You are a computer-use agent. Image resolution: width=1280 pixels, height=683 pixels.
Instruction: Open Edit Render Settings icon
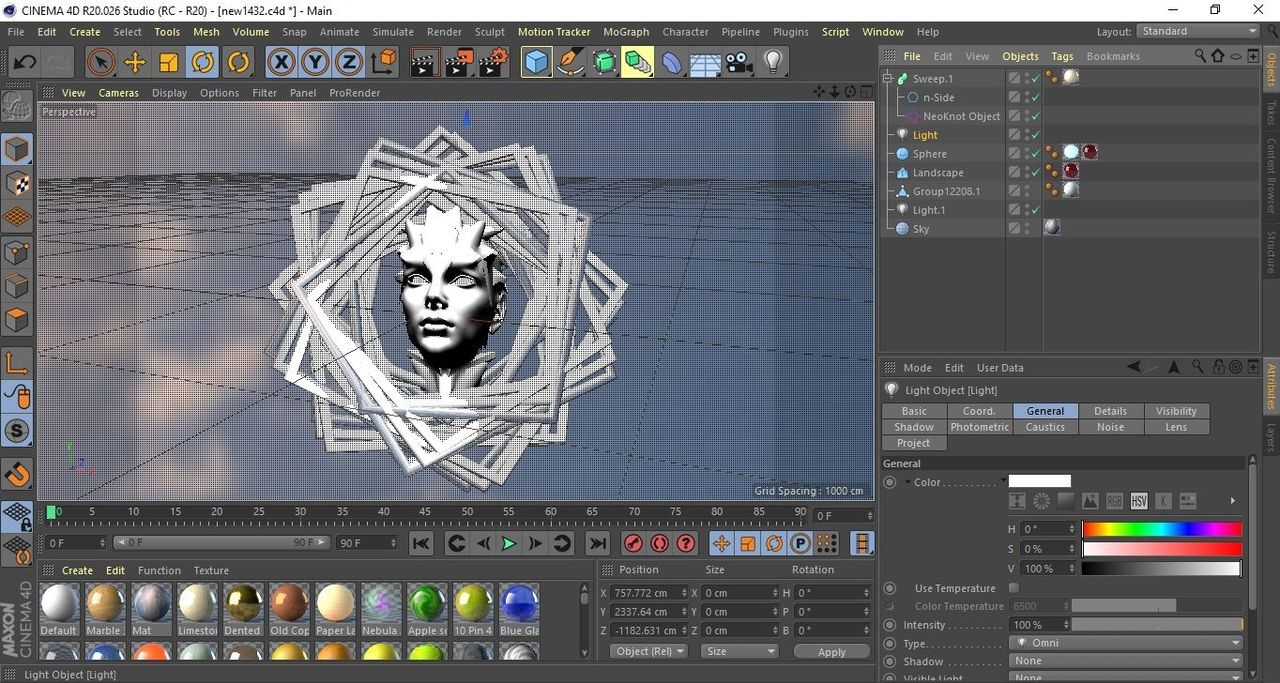(493, 62)
